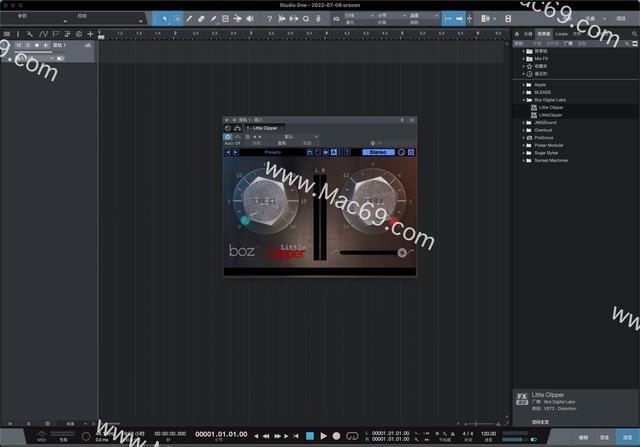Toggle the plugin A compare state button
The width and height of the screenshot is (640, 447).
coord(333,152)
